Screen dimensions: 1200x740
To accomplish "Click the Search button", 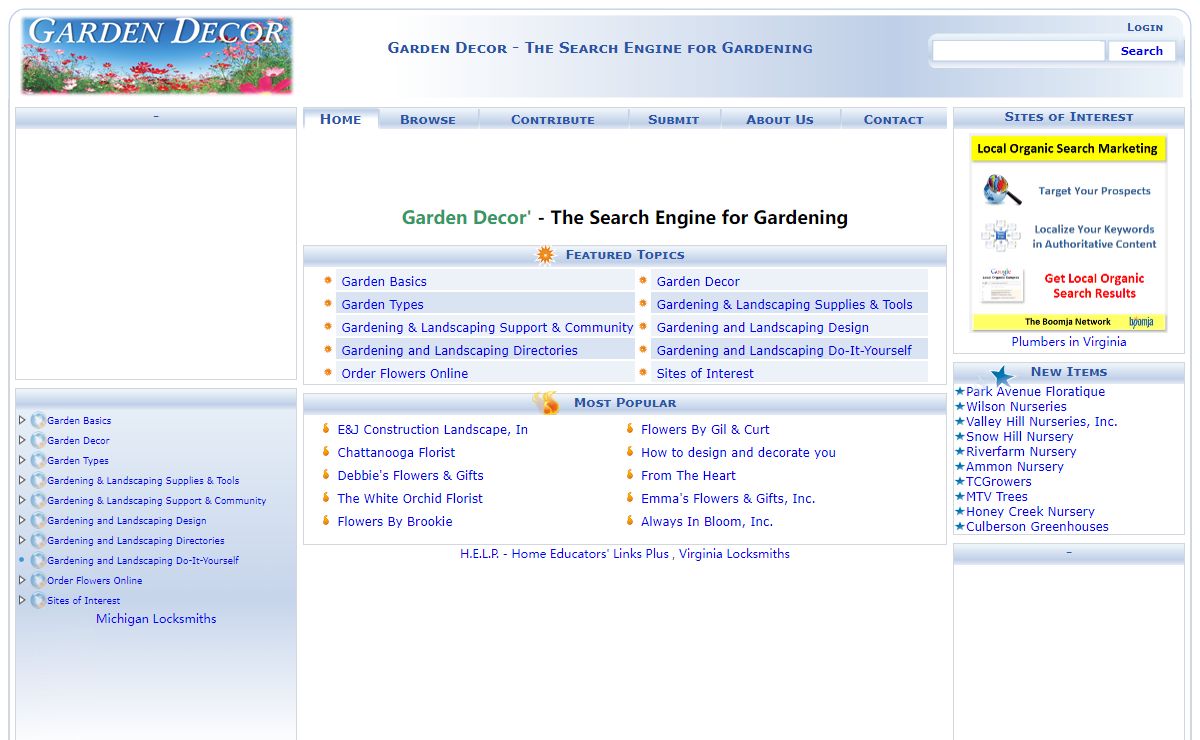I will (1141, 51).
